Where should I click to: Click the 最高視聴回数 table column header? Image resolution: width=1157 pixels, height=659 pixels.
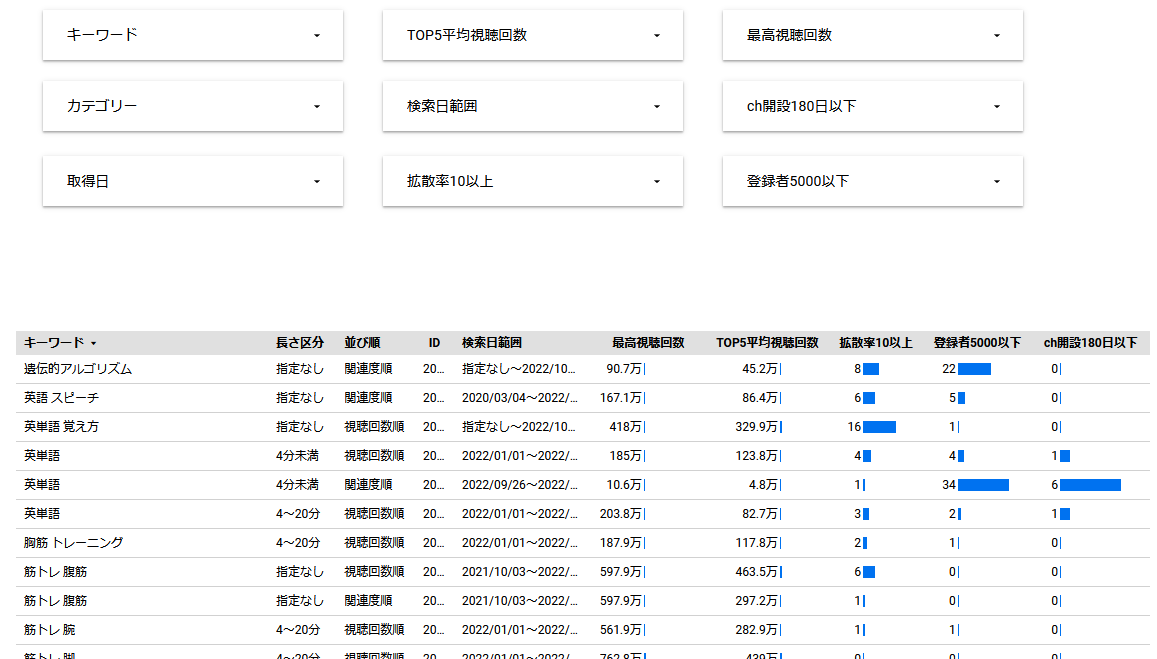pyautogui.click(x=648, y=343)
